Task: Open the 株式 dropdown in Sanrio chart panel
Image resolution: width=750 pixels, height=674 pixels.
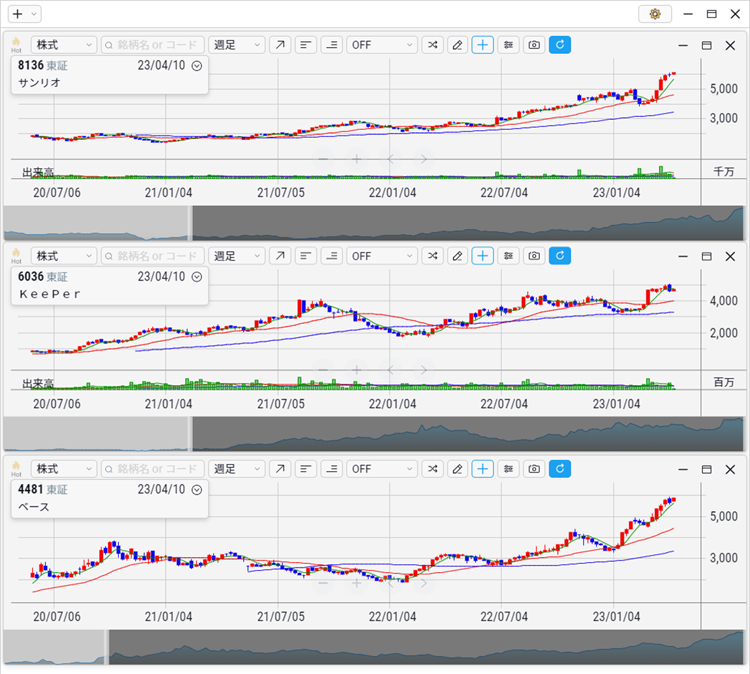Action: [x=64, y=45]
